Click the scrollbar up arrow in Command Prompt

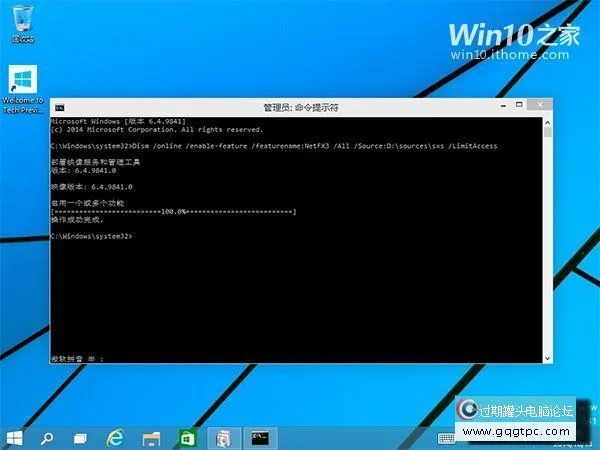(x=548, y=120)
